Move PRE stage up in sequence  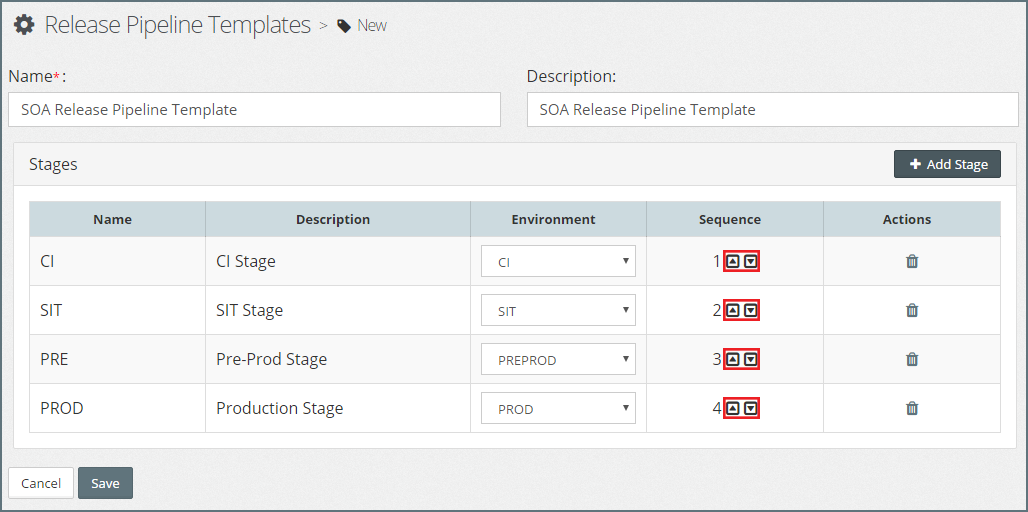[733, 359]
